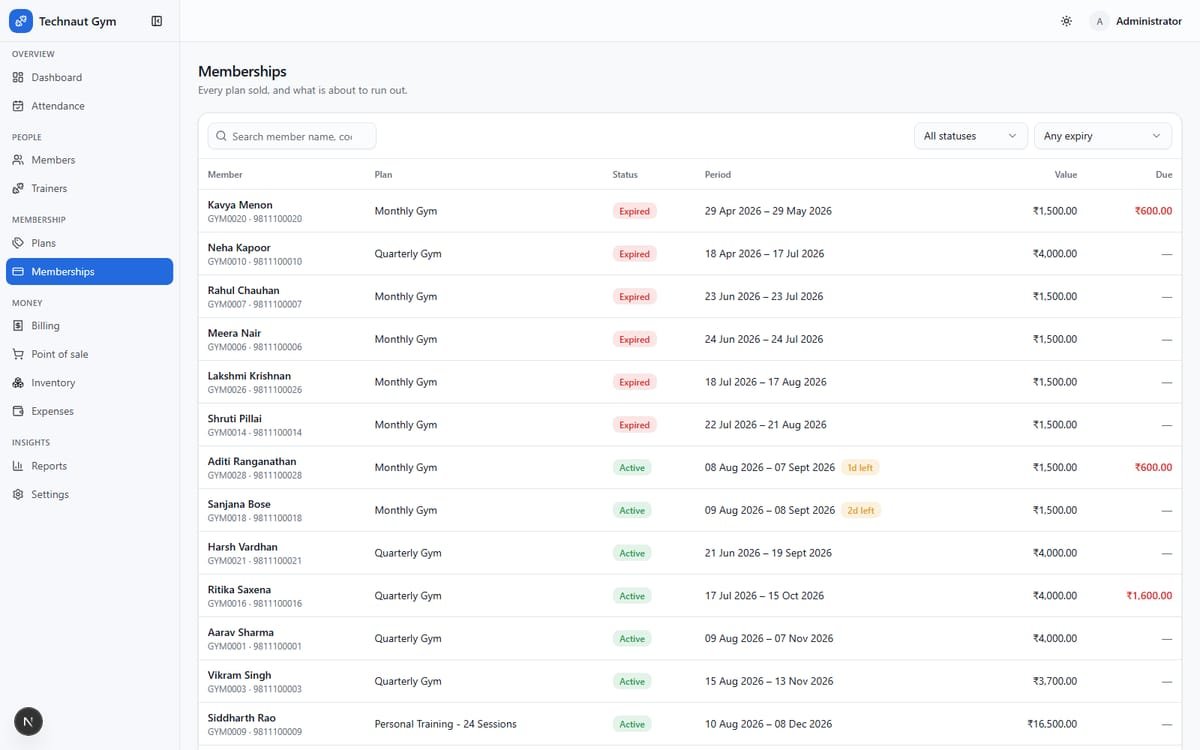1200x750 pixels.
Task: Click the 1d left badge for Aditi Ranganathan
Action: click(x=860, y=468)
